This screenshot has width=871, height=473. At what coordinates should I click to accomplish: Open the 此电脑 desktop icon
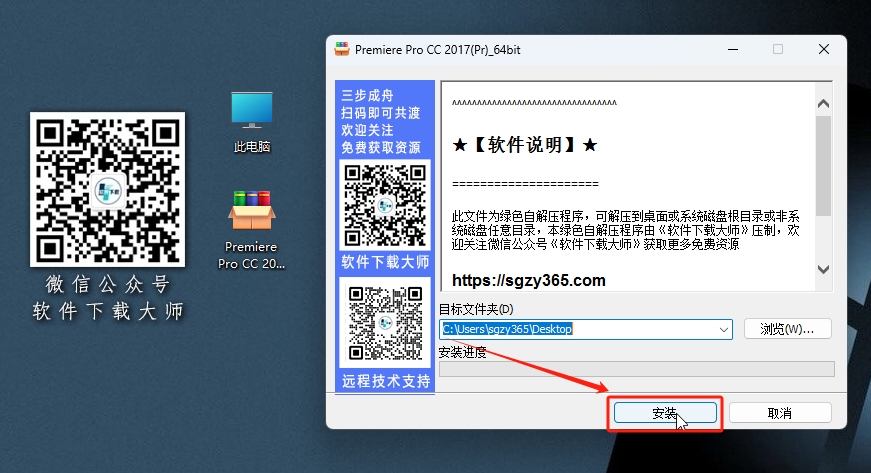[252, 122]
